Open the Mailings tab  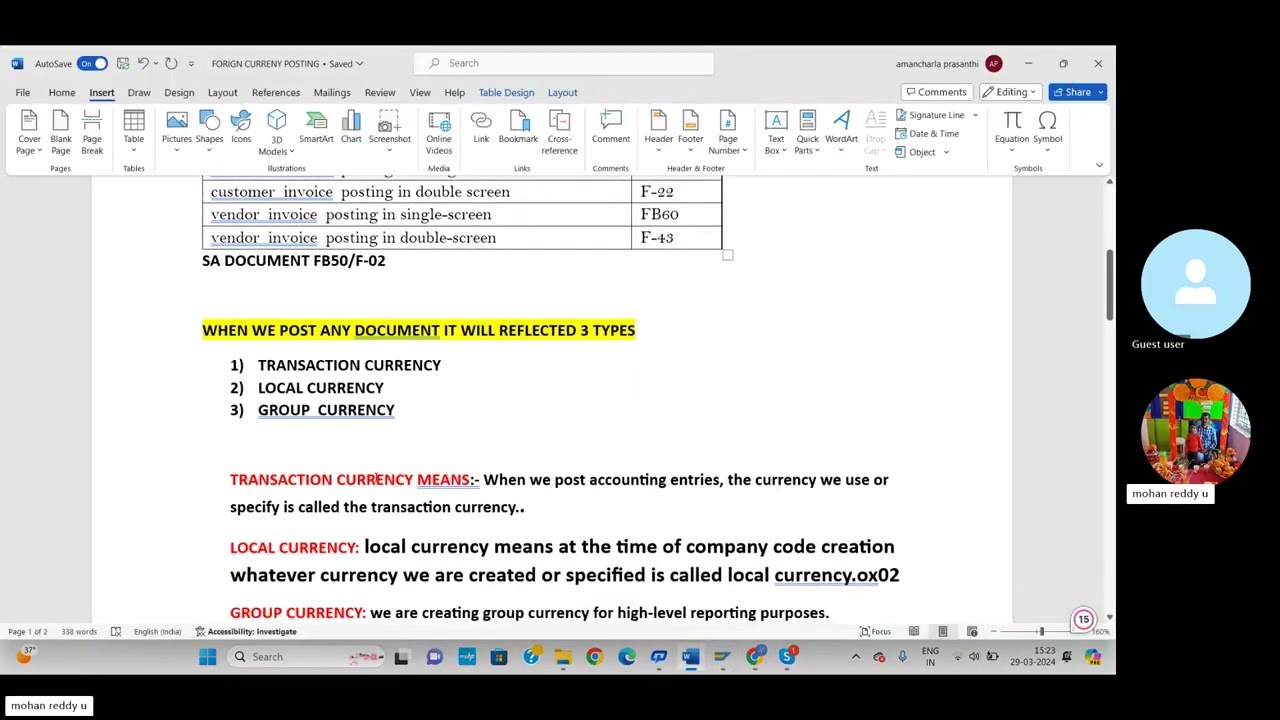[x=332, y=92]
